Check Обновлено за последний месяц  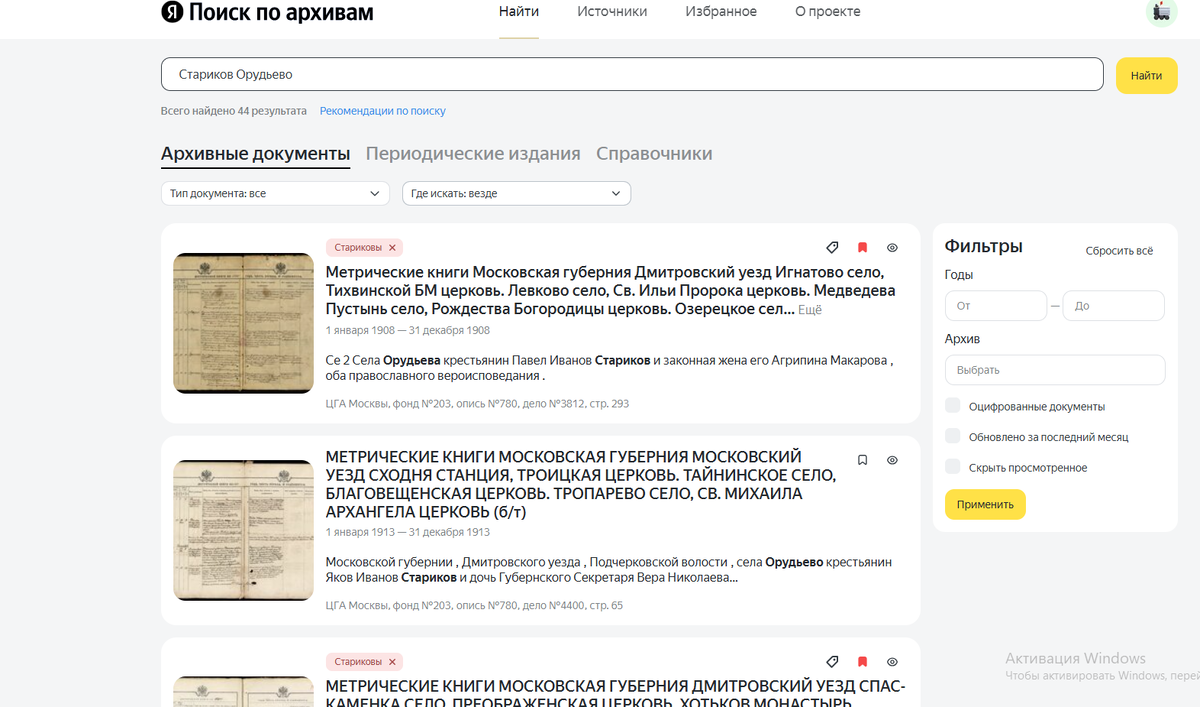coord(952,436)
